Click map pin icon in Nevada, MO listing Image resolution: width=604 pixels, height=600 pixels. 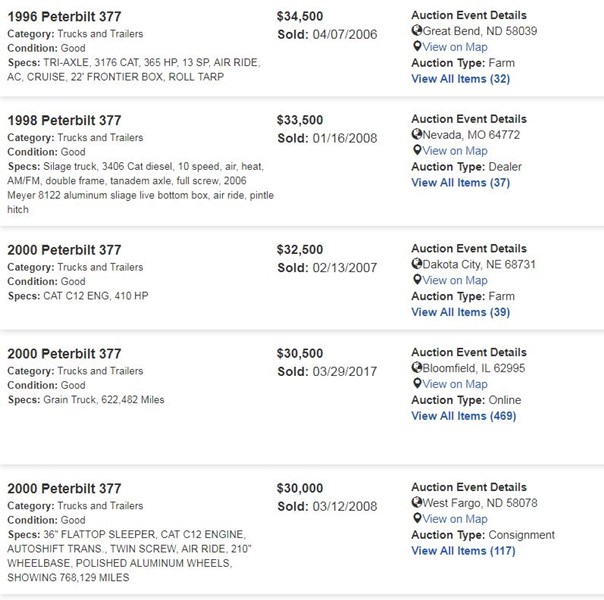point(417,150)
